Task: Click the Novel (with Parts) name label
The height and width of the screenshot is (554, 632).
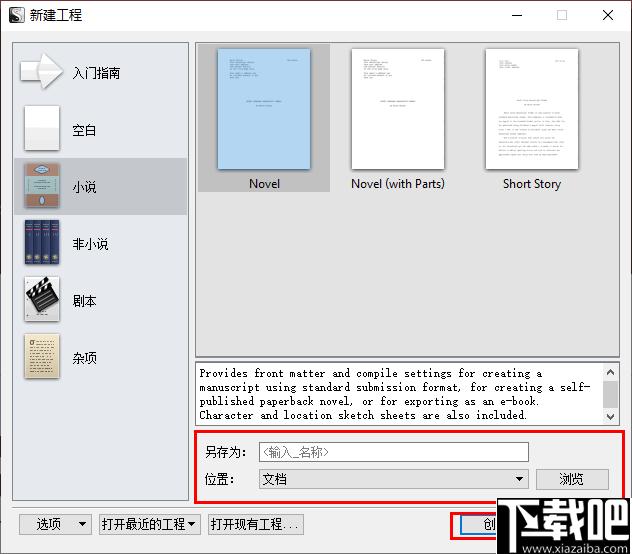Action: (398, 184)
